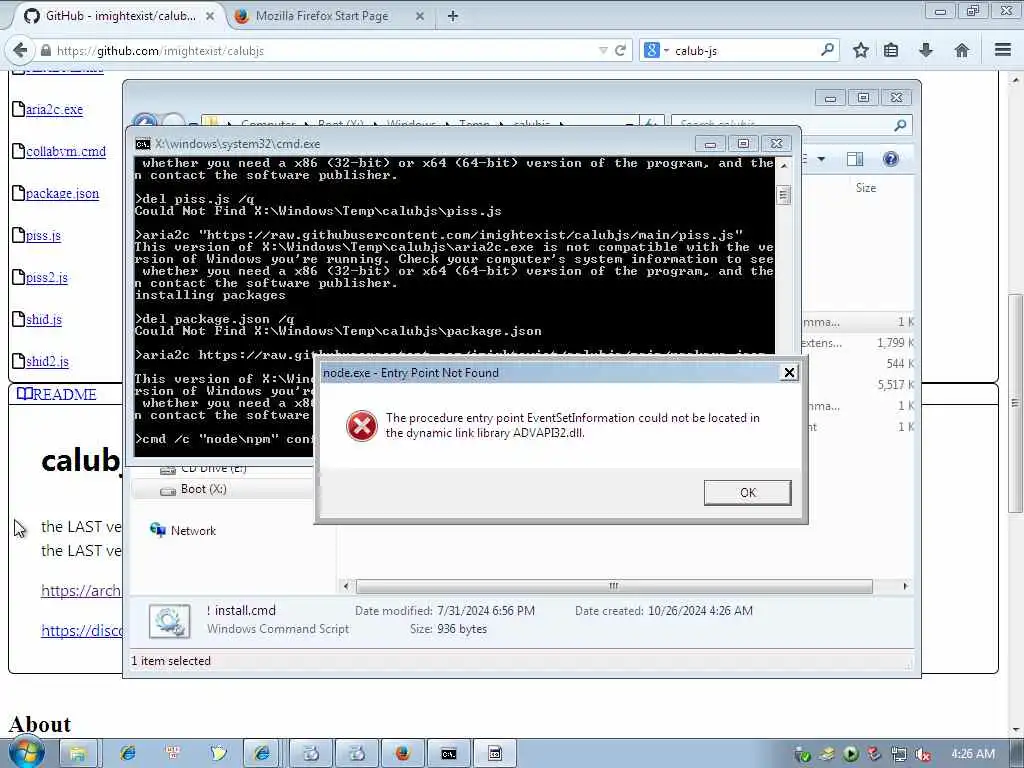Toggle the Explorer preview pane icon
Screen dimensions: 1024x768
[x=855, y=159]
